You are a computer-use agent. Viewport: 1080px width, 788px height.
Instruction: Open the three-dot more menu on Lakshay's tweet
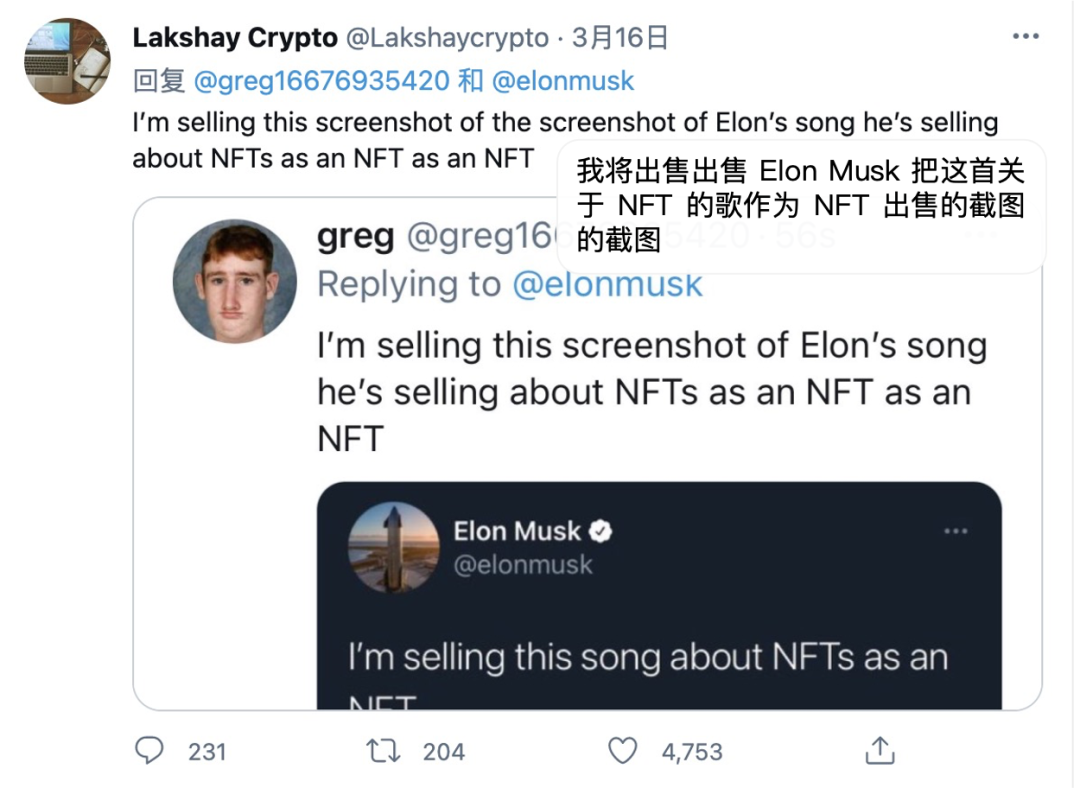click(1026, 37)
